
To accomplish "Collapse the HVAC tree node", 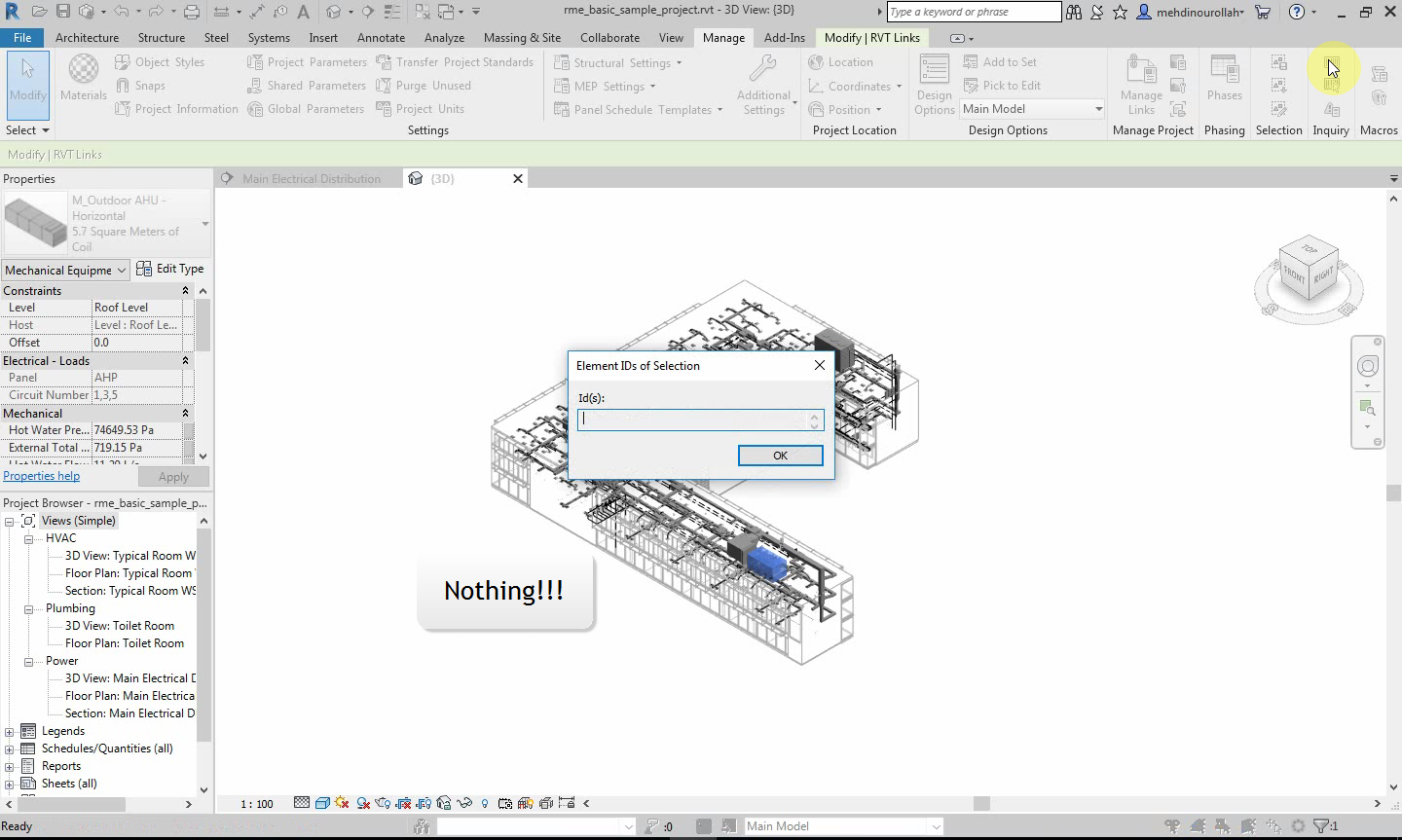I will pos(29,538).
